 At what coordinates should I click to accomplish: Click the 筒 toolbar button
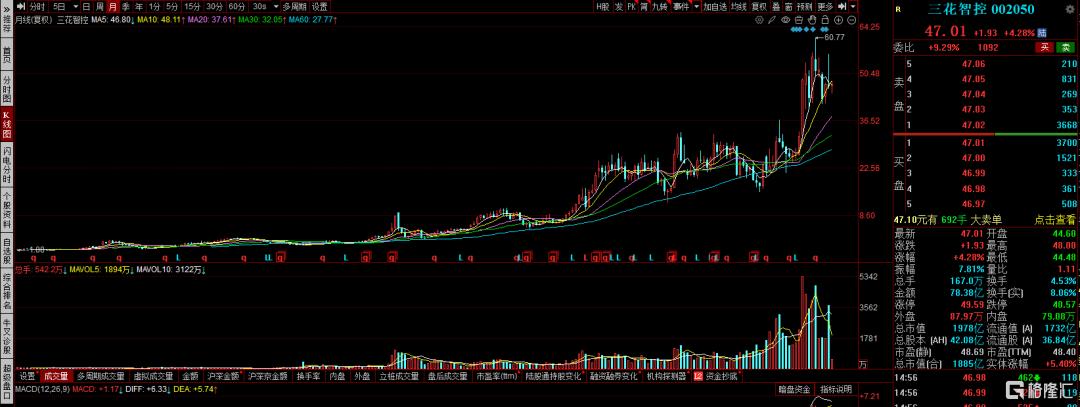[x=643, y=6]
